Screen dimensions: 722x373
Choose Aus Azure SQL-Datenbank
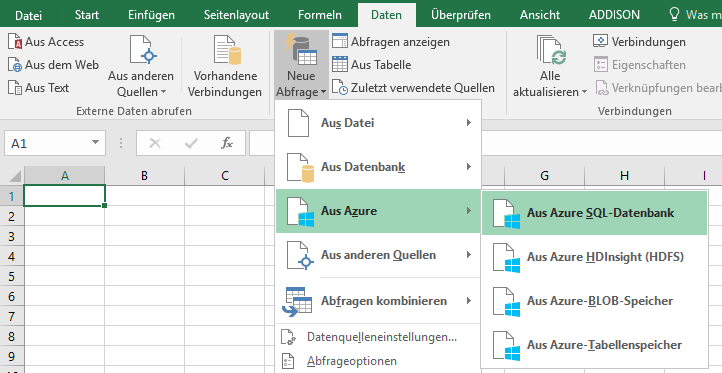click(594, 213)
